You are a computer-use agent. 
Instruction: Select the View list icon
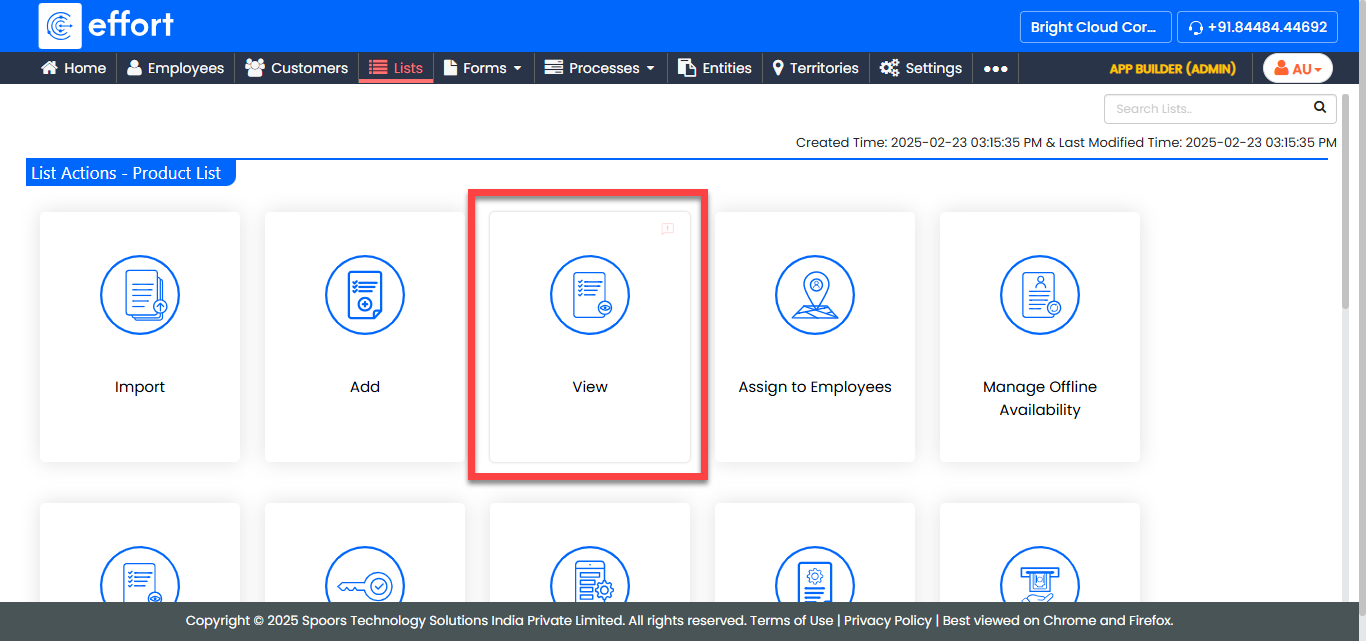coord(590,295)
